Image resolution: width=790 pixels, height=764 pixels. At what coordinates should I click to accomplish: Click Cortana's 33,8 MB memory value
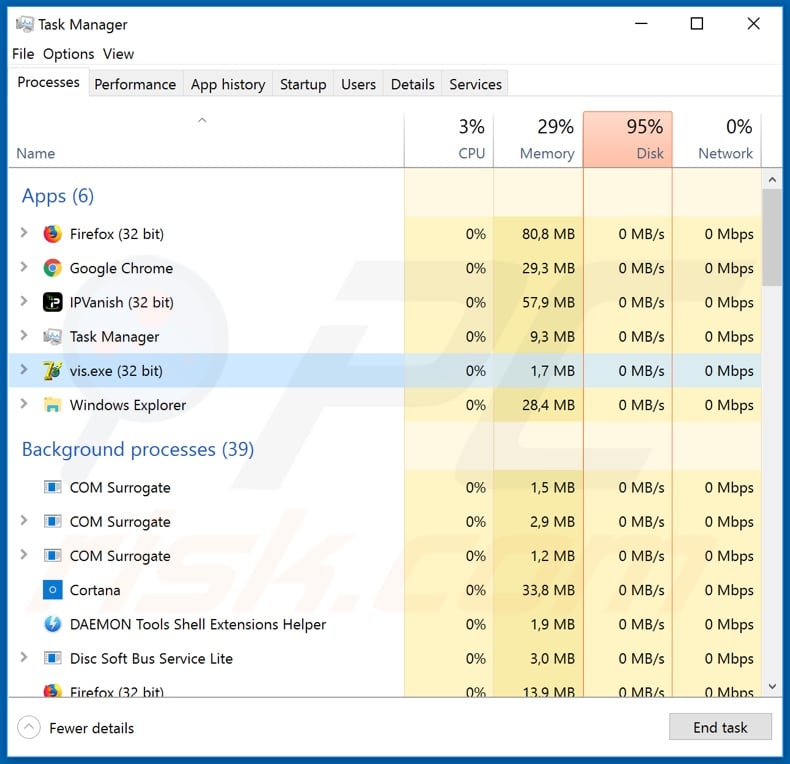click(548, 590)
